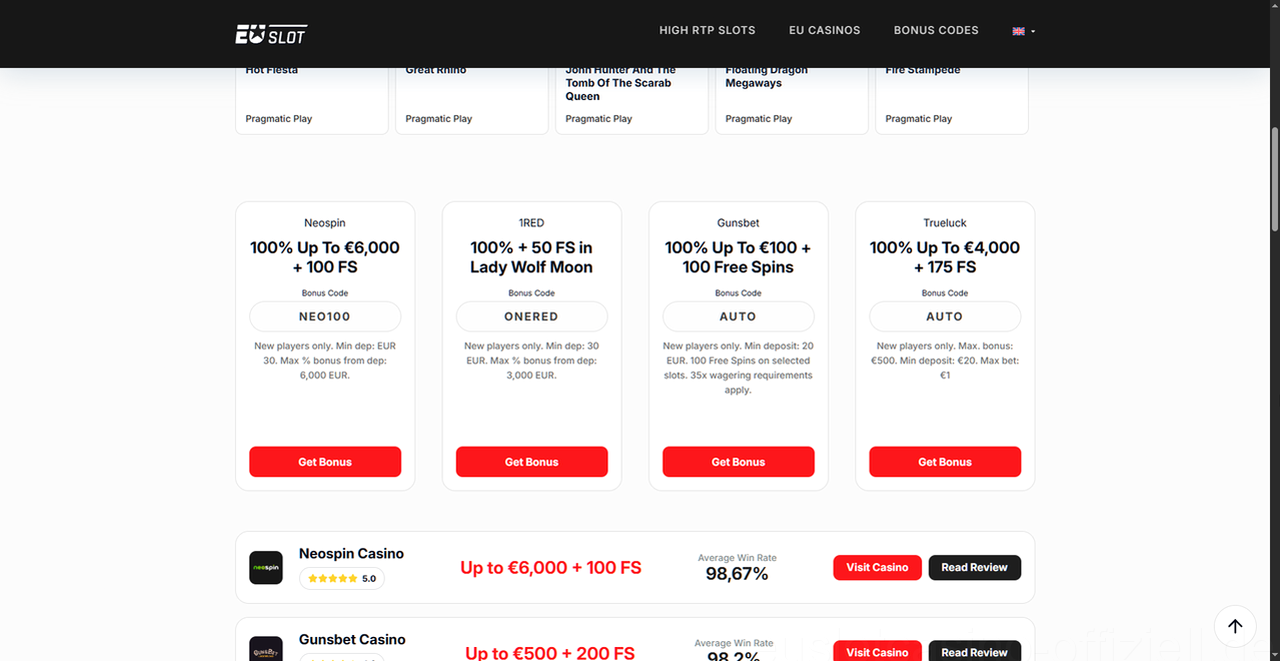The height and width of the screenshot is (661, 1280).
Task: Click Read Review for Neospin Casino
Action: [974, 567]
